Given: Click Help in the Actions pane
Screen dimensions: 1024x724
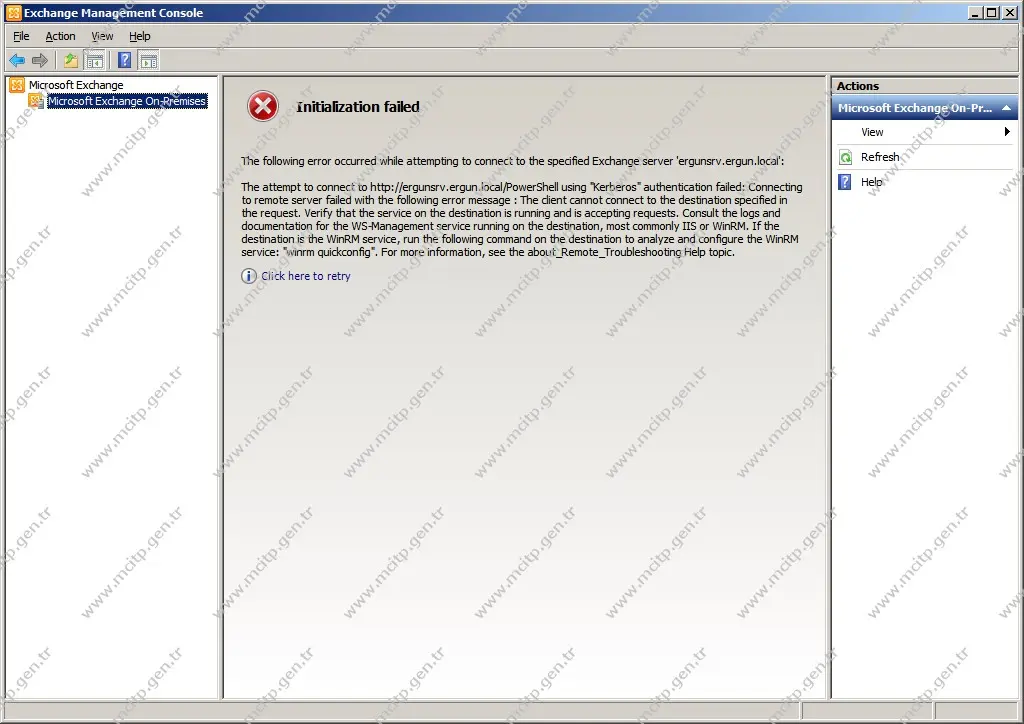Looking at the screenshot, I should pyautogui.click(x=871, y=181).
